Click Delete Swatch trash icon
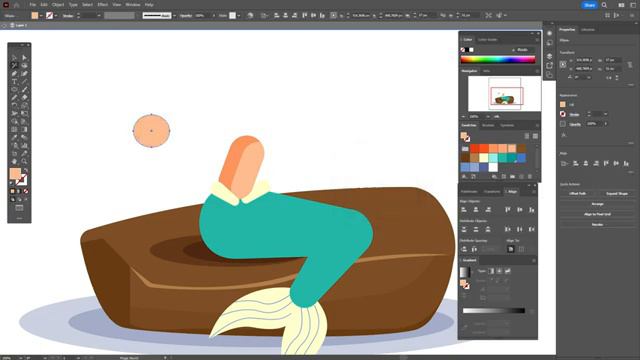 [530, 176]
